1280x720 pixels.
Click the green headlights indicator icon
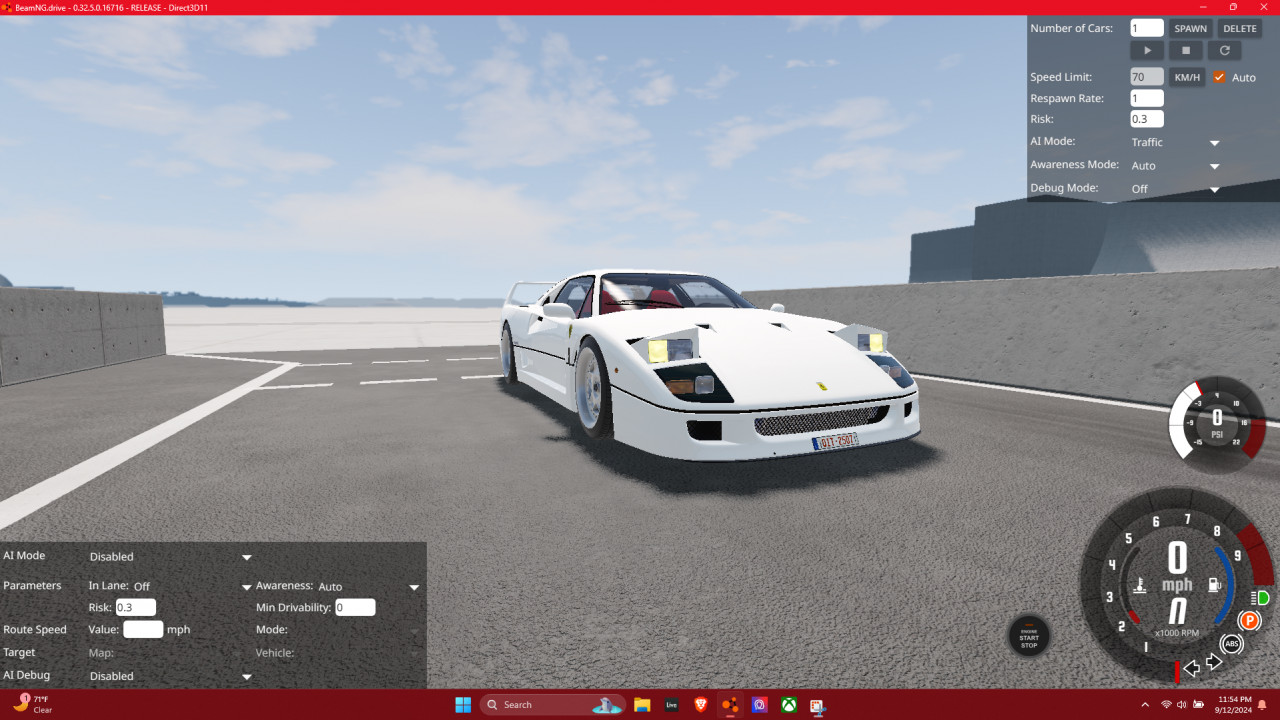coord(1260,598)
